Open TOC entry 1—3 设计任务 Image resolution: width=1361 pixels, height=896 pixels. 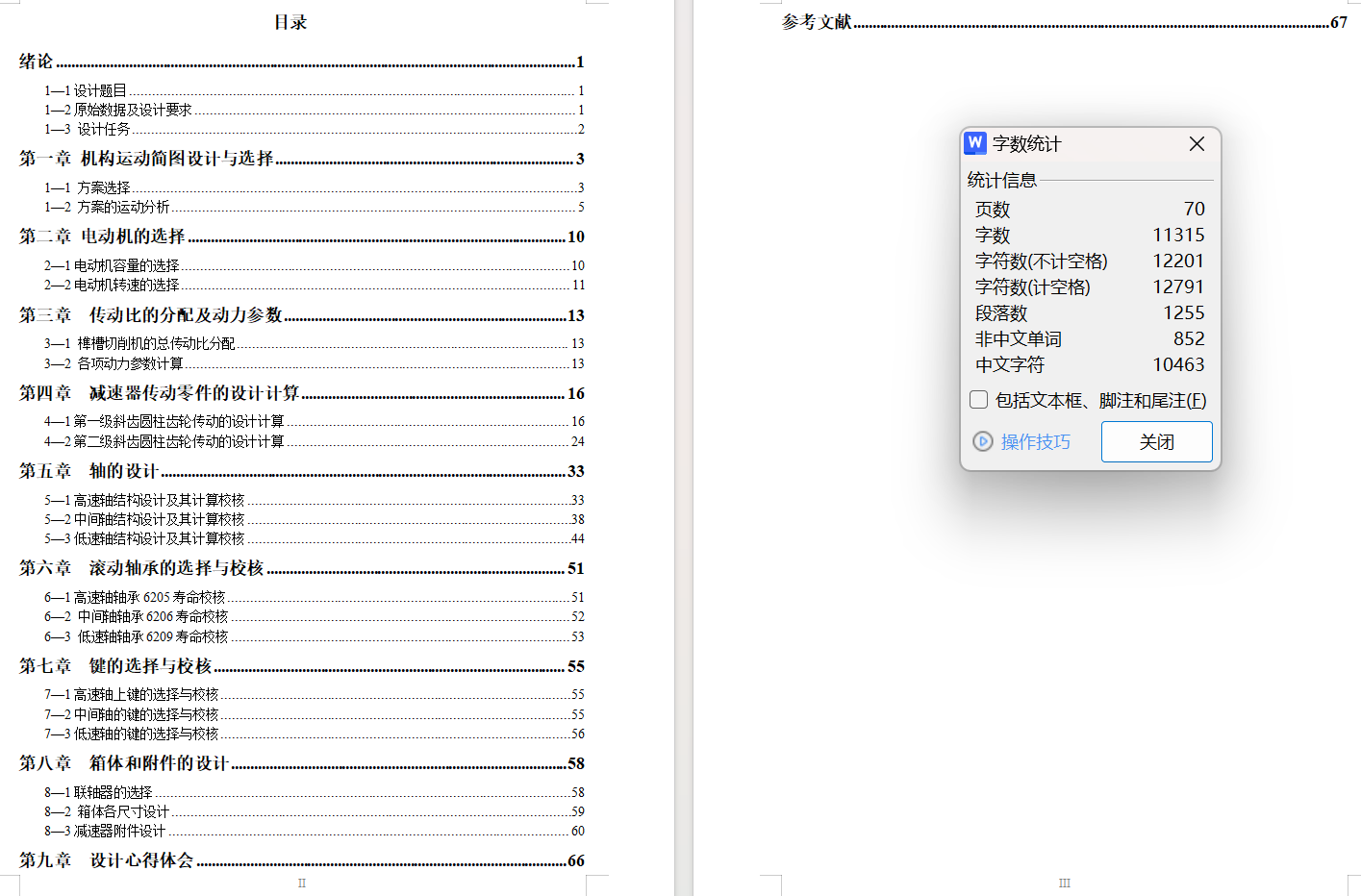pyautogui.click(x=314, y=129)
